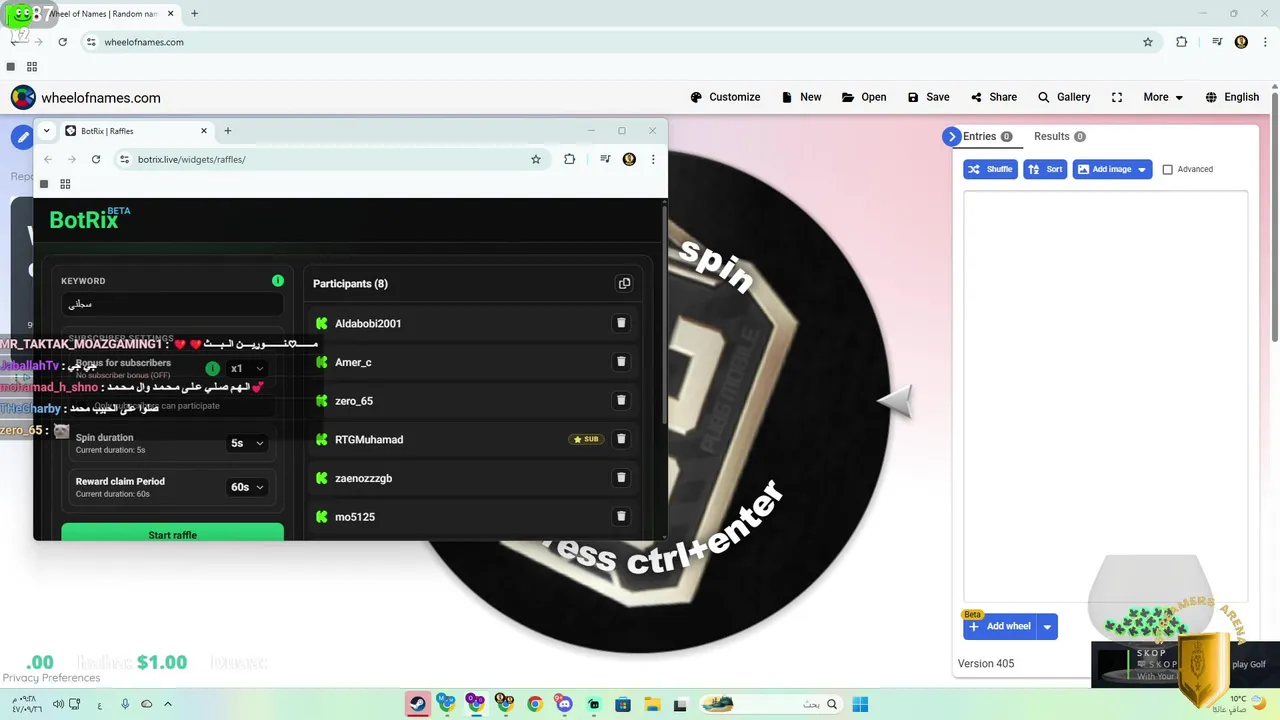Switch to the Results tab

[1059, 136]
